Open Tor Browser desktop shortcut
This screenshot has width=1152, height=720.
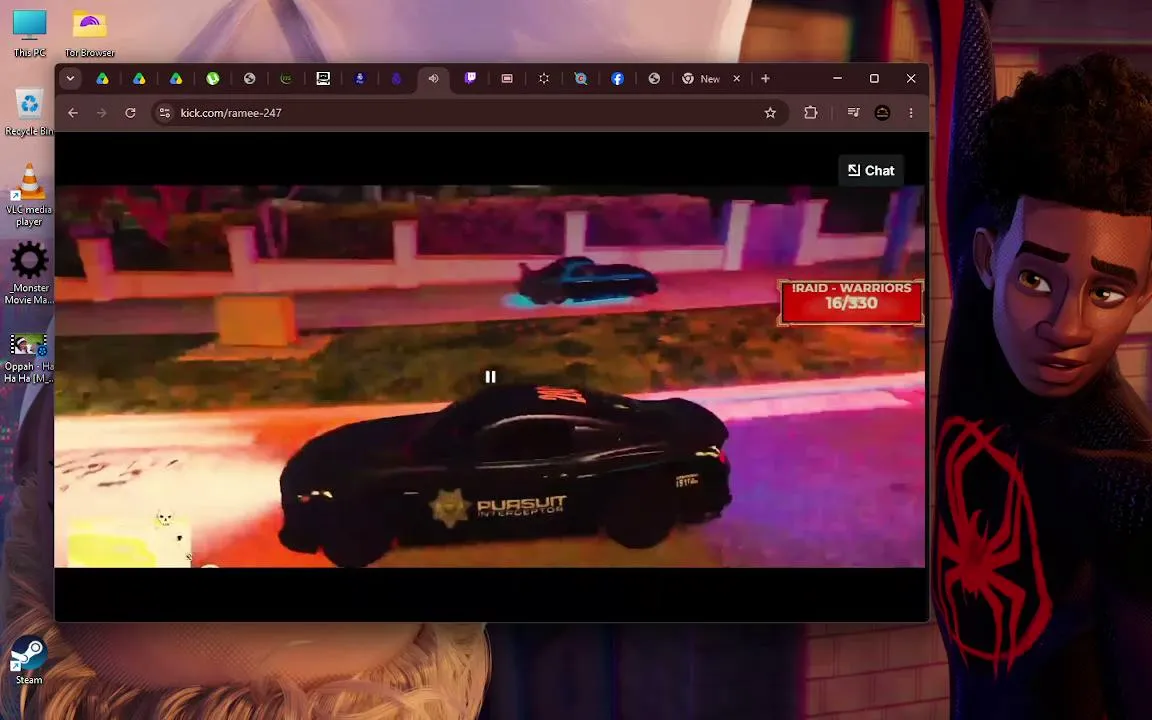[x=90, y=33]
